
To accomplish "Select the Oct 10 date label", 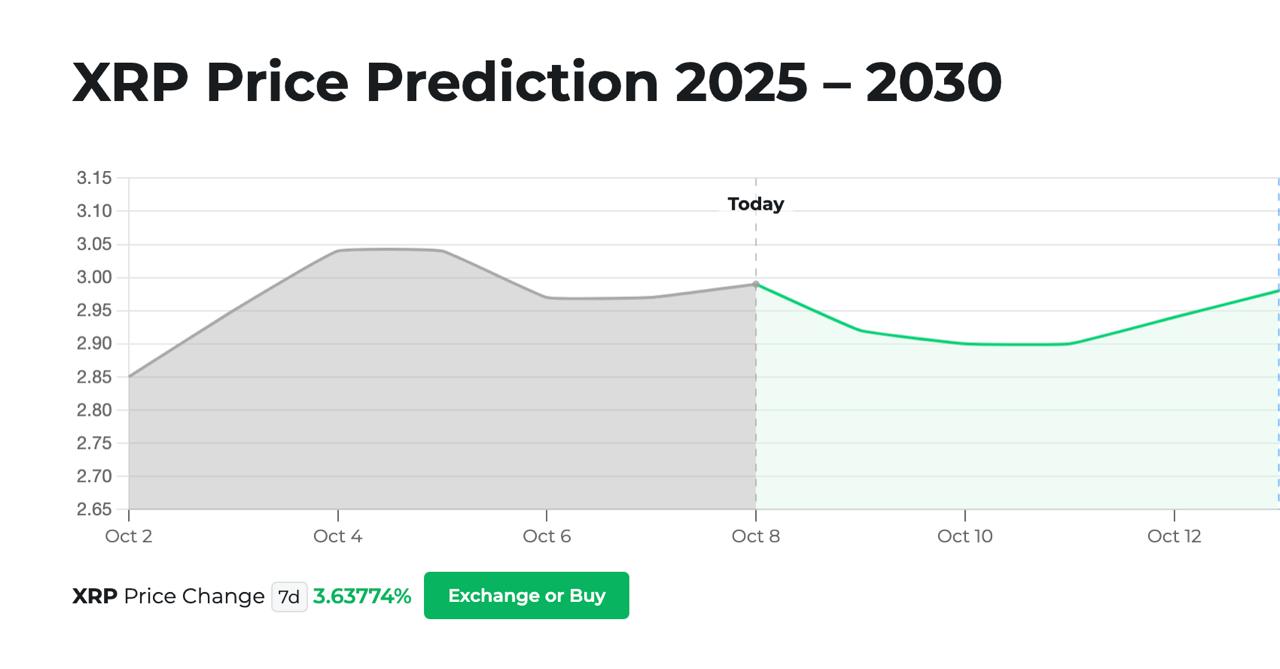I will coord(965,537).
